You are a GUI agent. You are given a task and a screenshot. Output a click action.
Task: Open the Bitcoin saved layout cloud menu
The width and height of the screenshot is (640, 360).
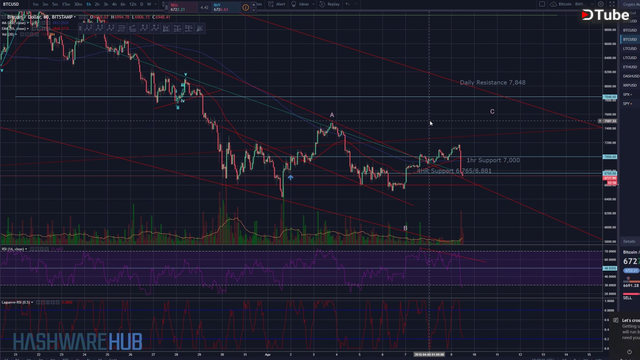(x=571, y=4)
